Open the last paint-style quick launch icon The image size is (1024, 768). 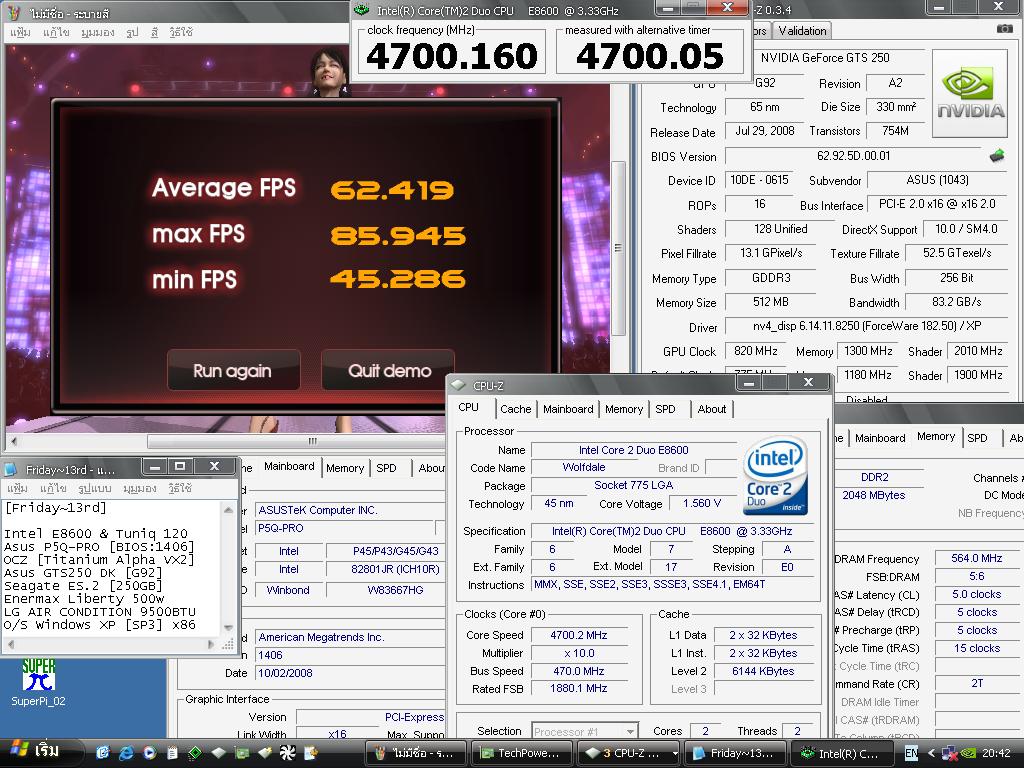pyautogui.click(x=311, y=753)
